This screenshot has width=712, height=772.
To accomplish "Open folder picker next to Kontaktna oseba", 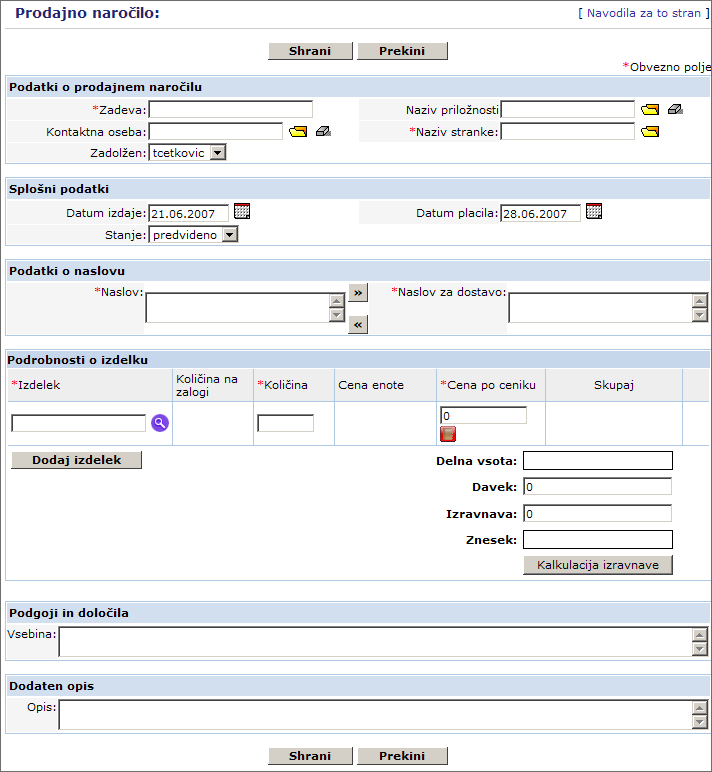I will tap(298, 132).
